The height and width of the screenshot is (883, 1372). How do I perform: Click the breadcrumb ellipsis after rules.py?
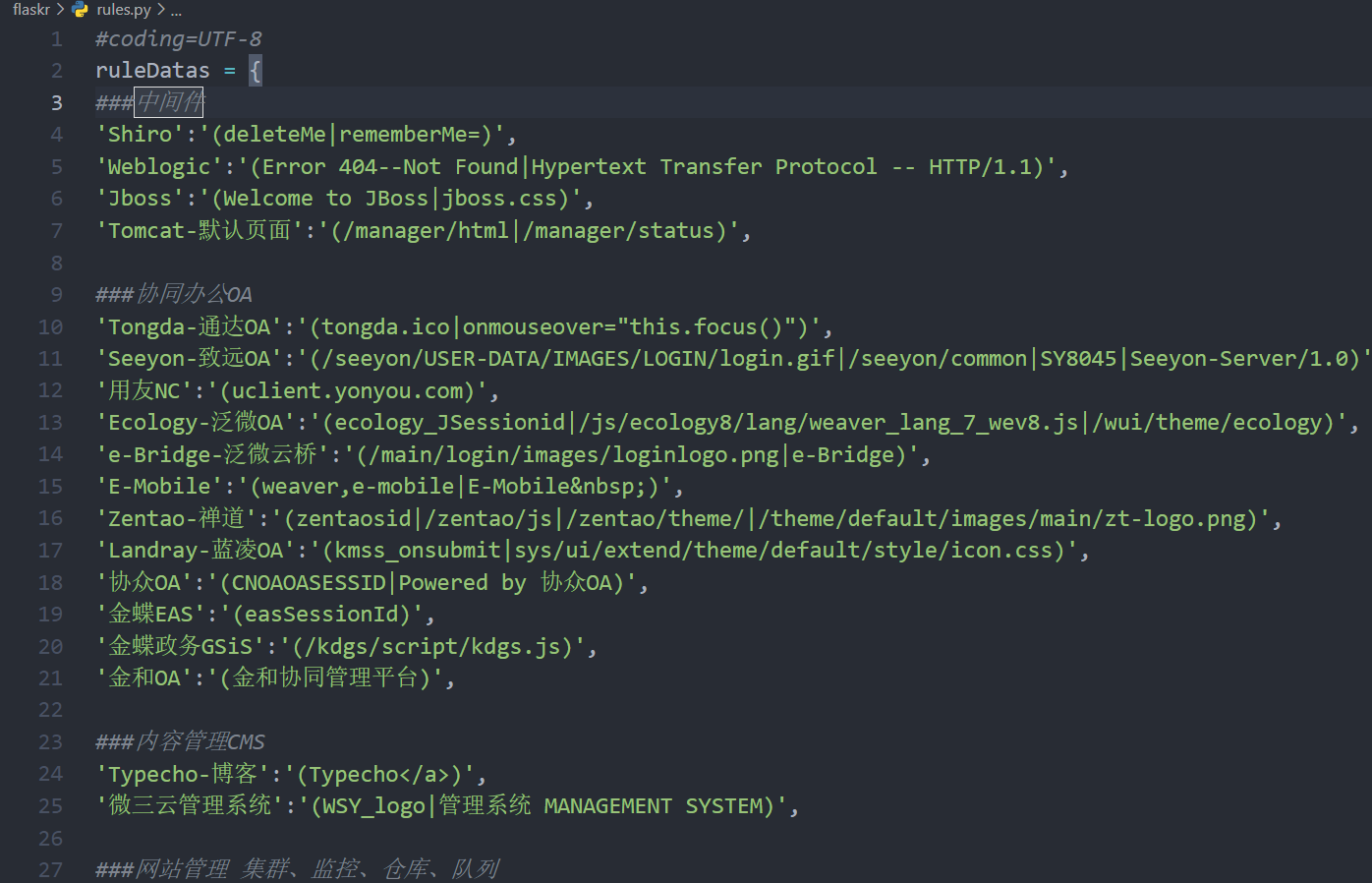(x=176, y=11)
